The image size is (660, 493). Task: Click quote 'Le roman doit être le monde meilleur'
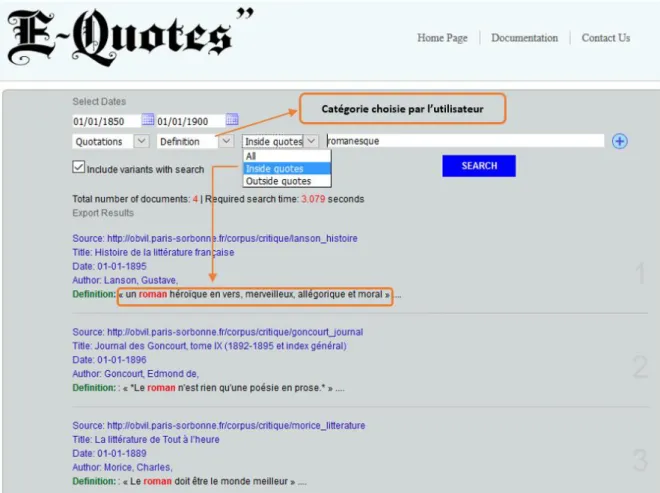click(209, 481)
